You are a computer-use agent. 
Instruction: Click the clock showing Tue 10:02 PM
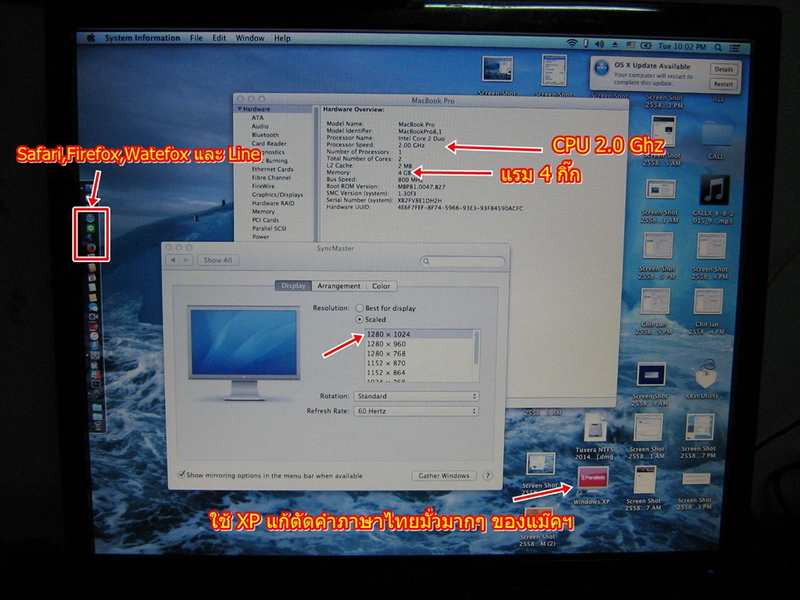click(x=682, y=46)
